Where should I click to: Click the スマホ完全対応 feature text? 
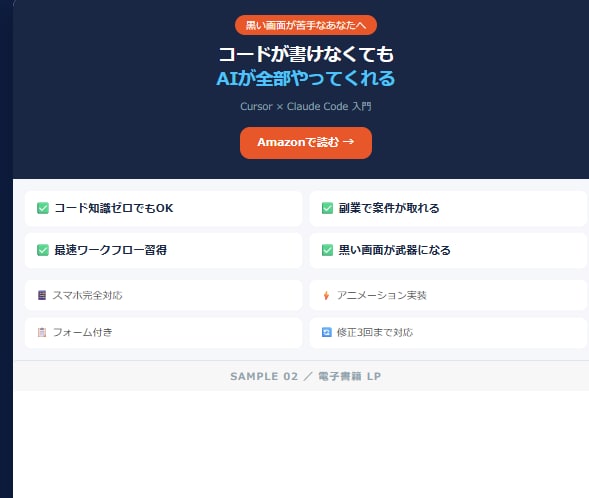click(x=88, y=295)
